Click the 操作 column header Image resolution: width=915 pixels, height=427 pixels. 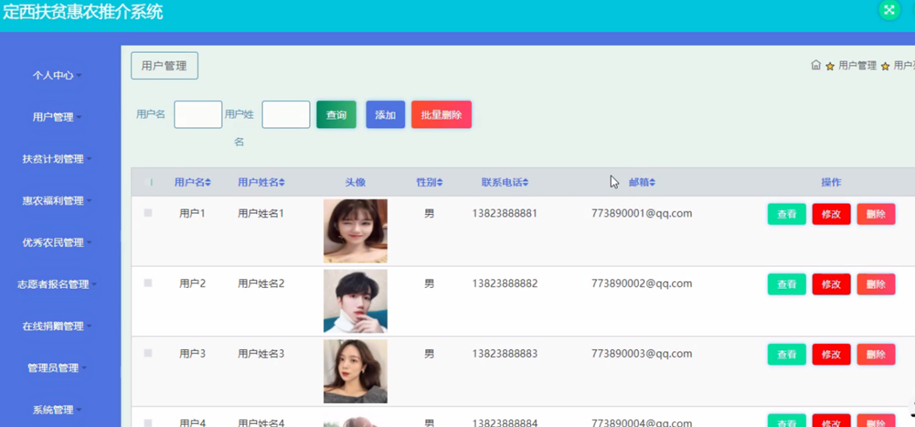pyautogui.click(x=831, y=183)
